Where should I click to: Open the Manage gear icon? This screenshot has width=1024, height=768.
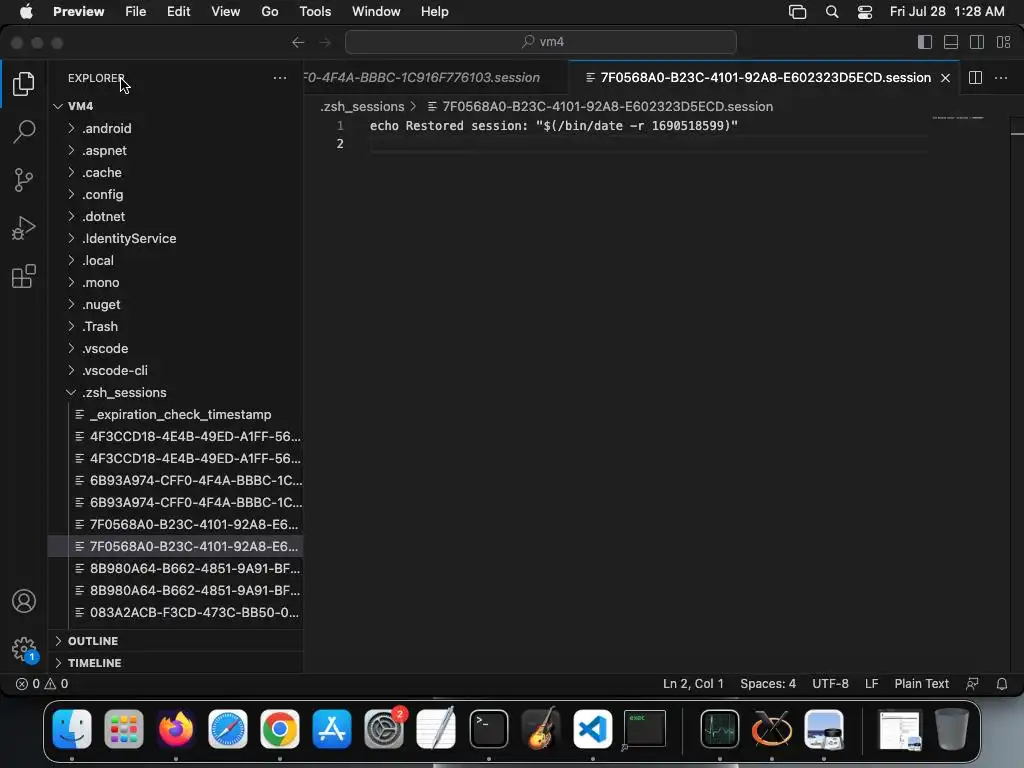coord(24,649)
